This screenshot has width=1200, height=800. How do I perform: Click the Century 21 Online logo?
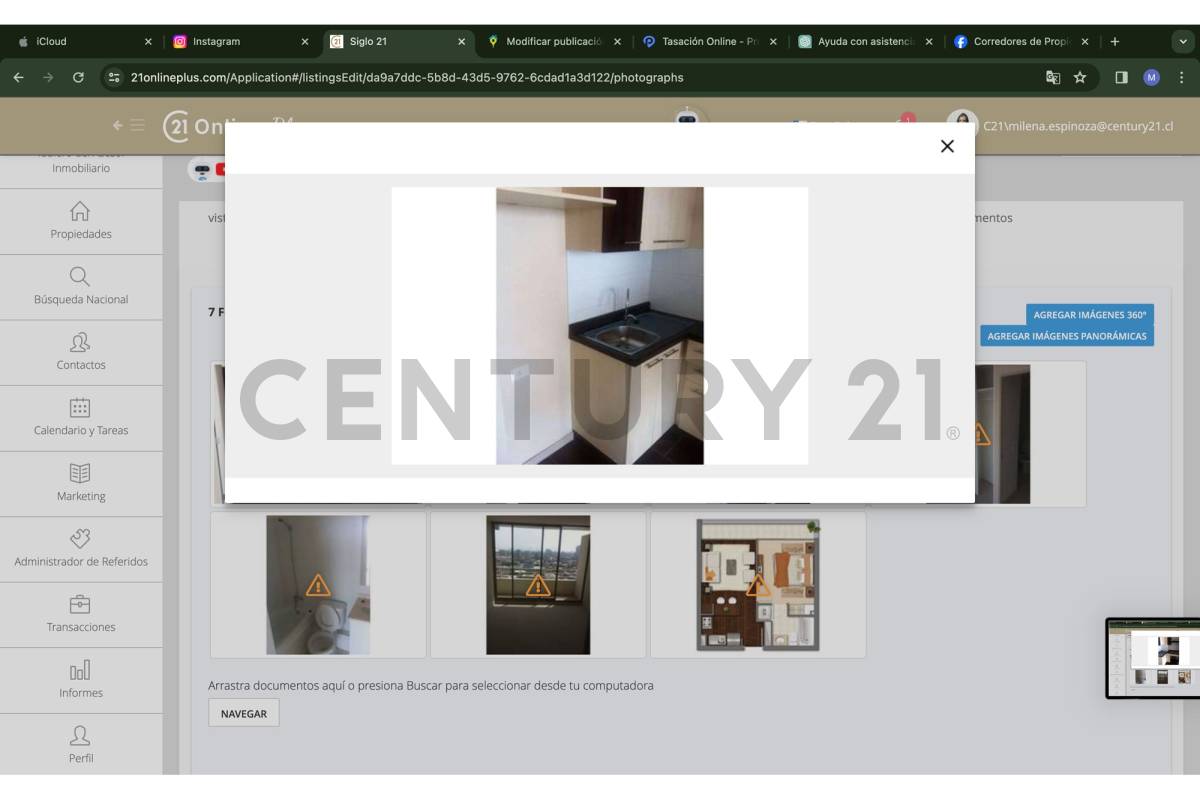pos(228,126)
